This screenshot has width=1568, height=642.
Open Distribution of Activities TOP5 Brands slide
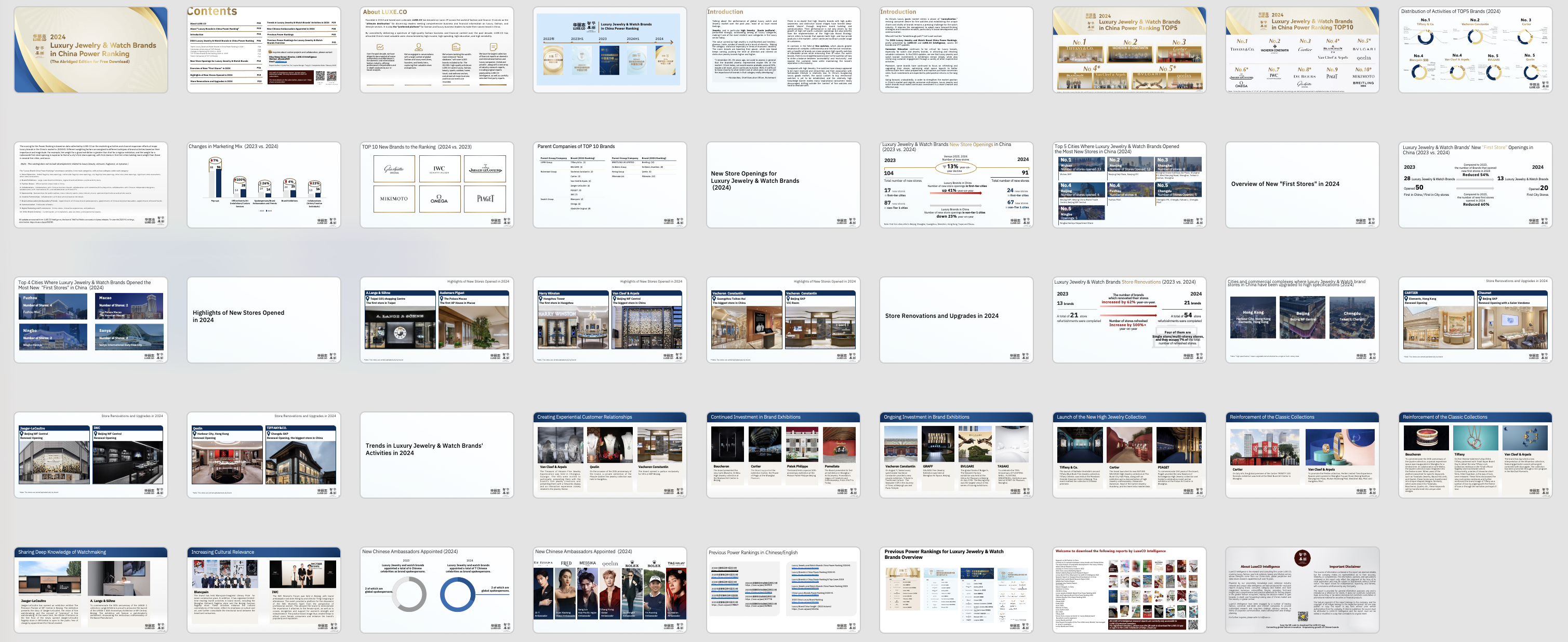pyautogui.click(x=1475, y=50)
